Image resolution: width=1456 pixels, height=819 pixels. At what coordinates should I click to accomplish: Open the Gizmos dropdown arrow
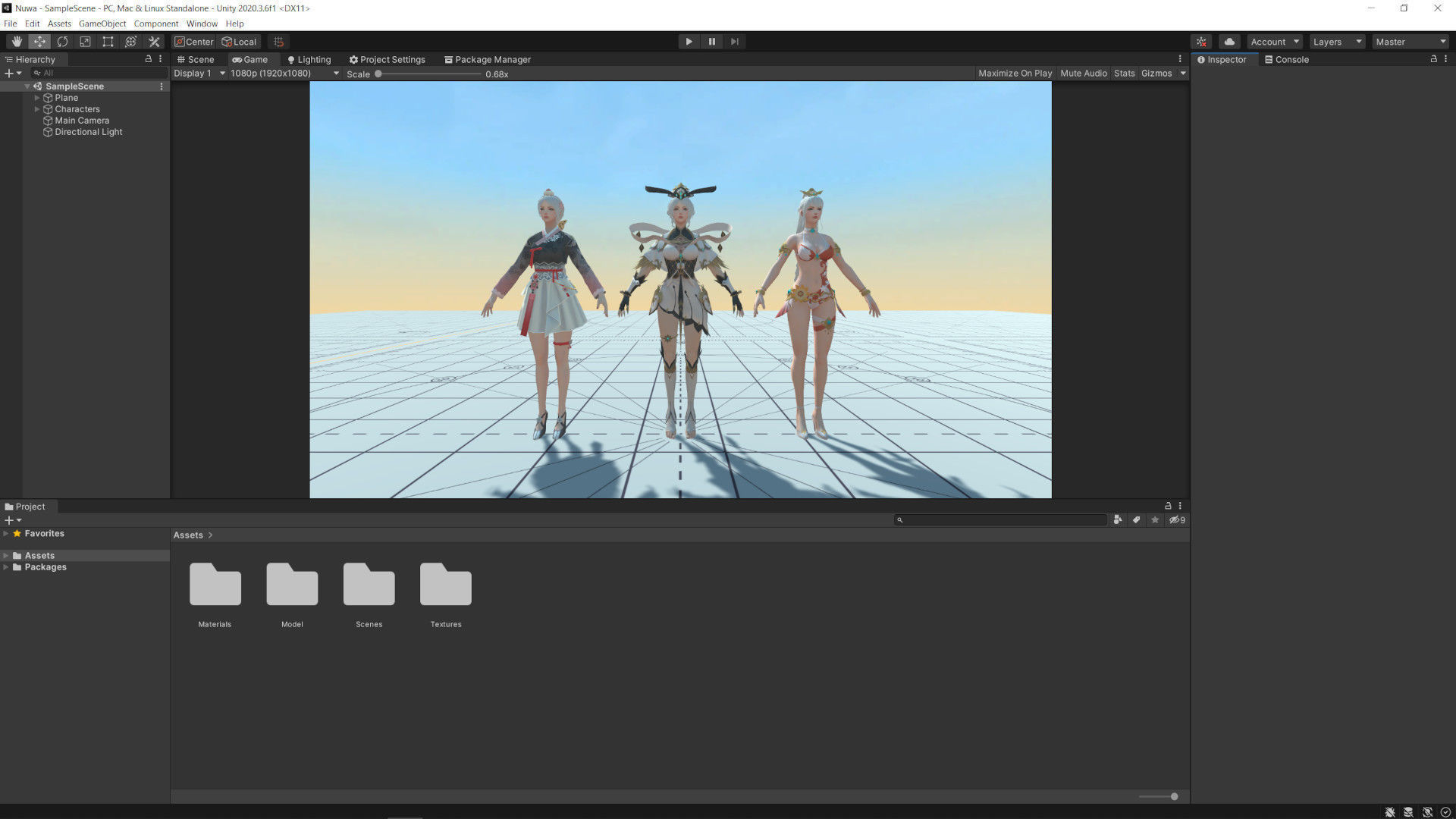tap(1182, 74)
